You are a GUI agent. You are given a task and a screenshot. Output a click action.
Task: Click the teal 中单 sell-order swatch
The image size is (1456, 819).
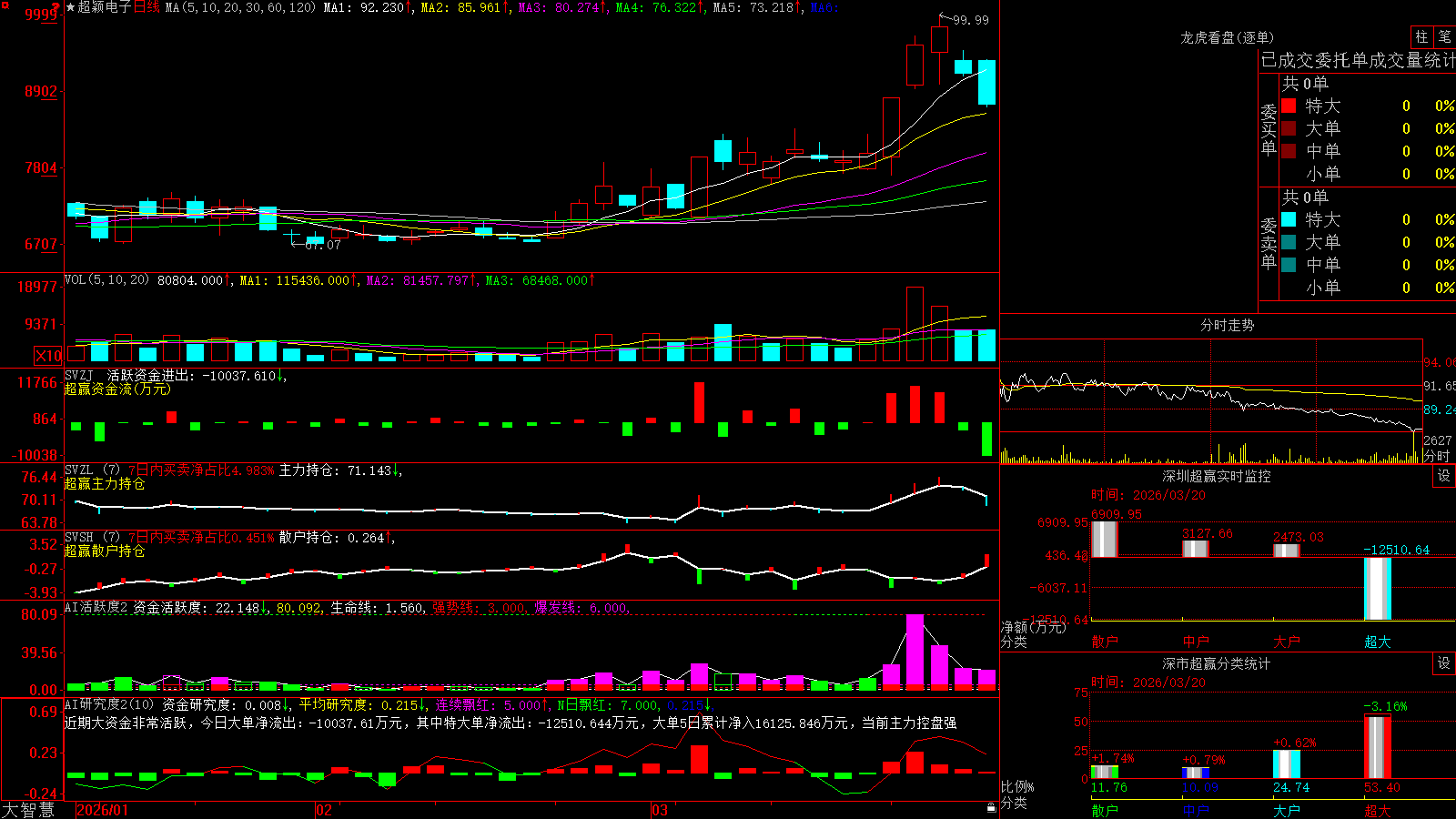pyautogui.click(x=1289, y=265)
